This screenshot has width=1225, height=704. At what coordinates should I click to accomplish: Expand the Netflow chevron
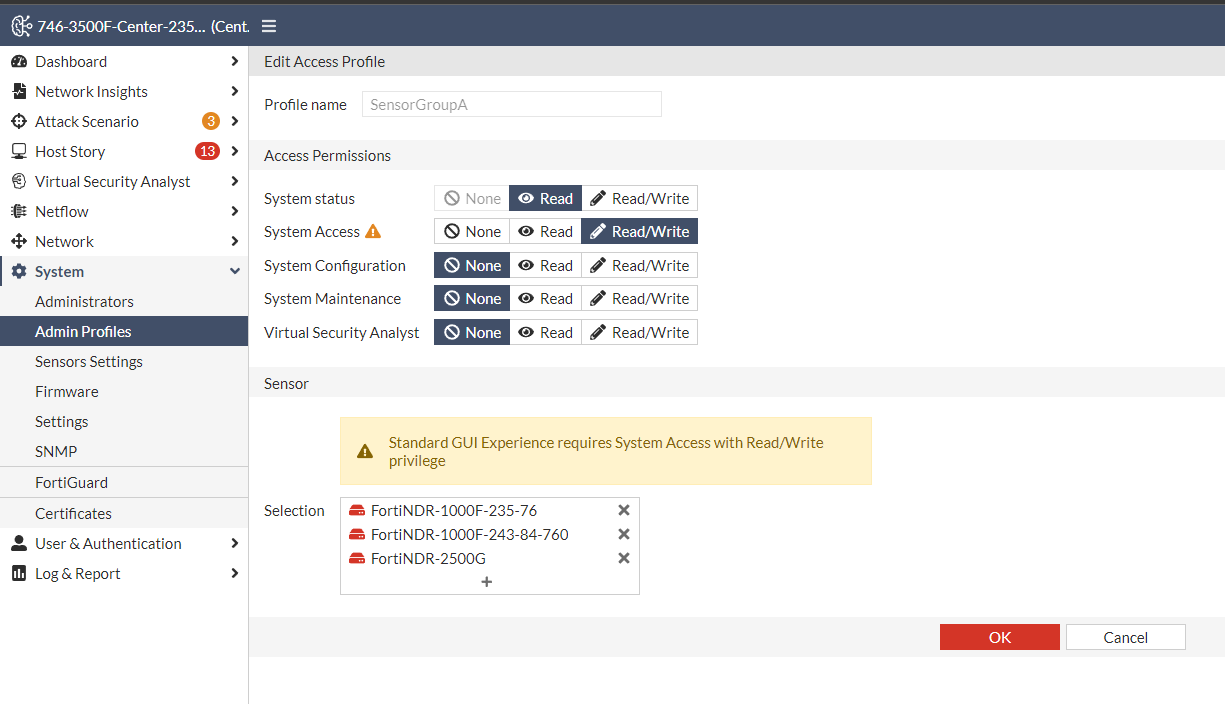pyautogui.click(x=235, y=211)
